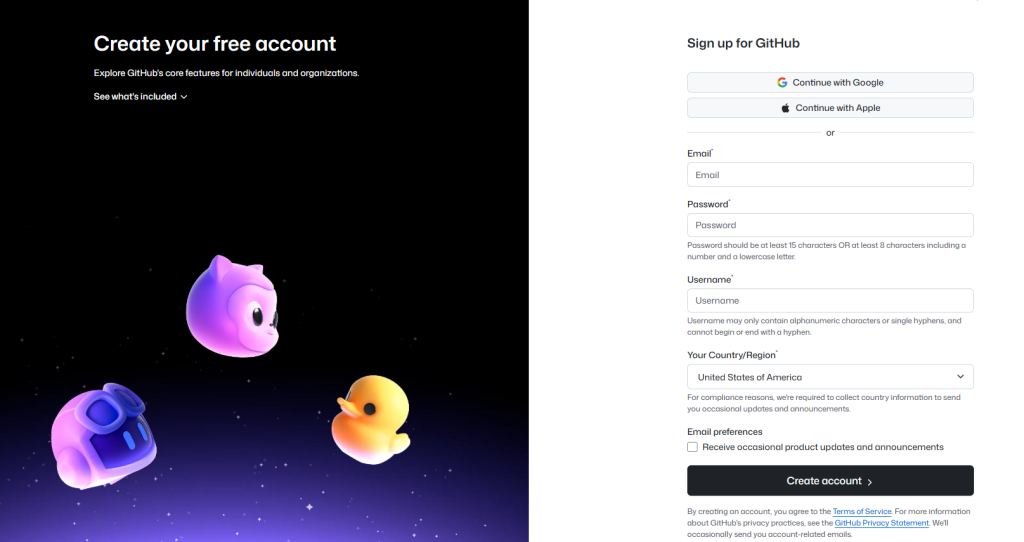Open the GitHub Privacy Statement link
The height and width of the screenshot is (542, 1024).
(882, 523)
